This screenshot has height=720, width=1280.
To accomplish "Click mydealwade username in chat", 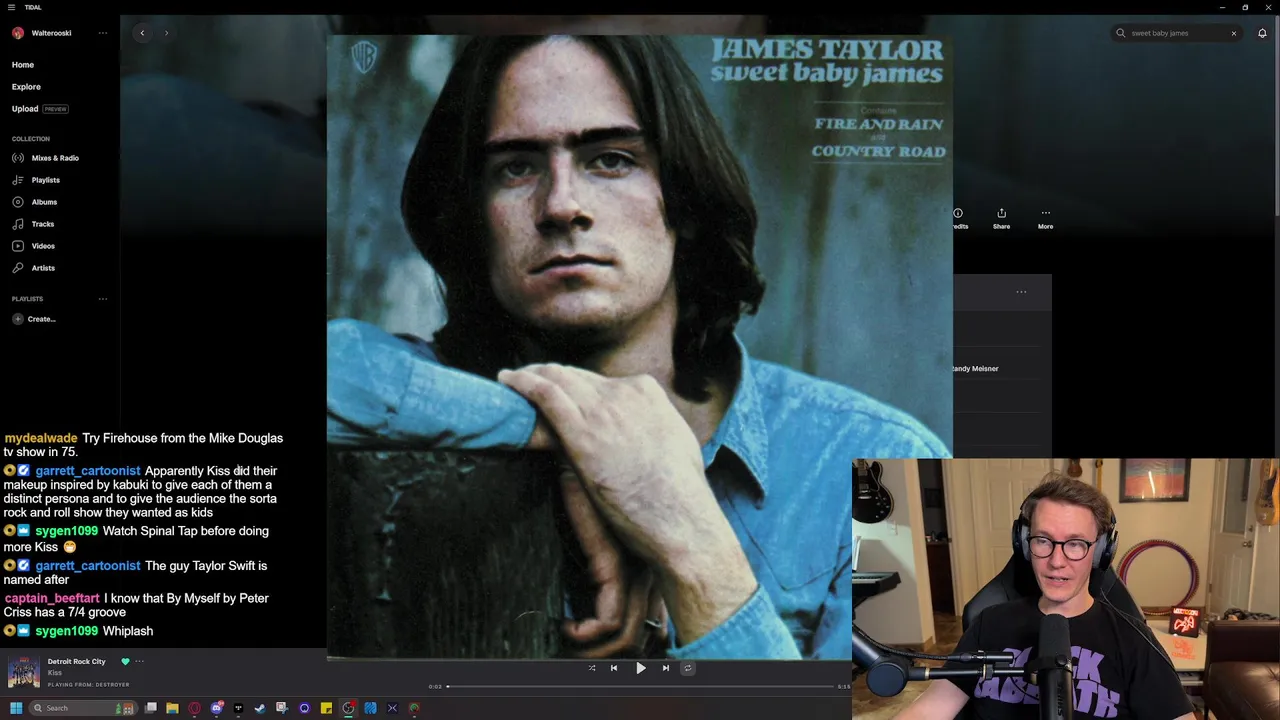I will (x=41, y=438).
